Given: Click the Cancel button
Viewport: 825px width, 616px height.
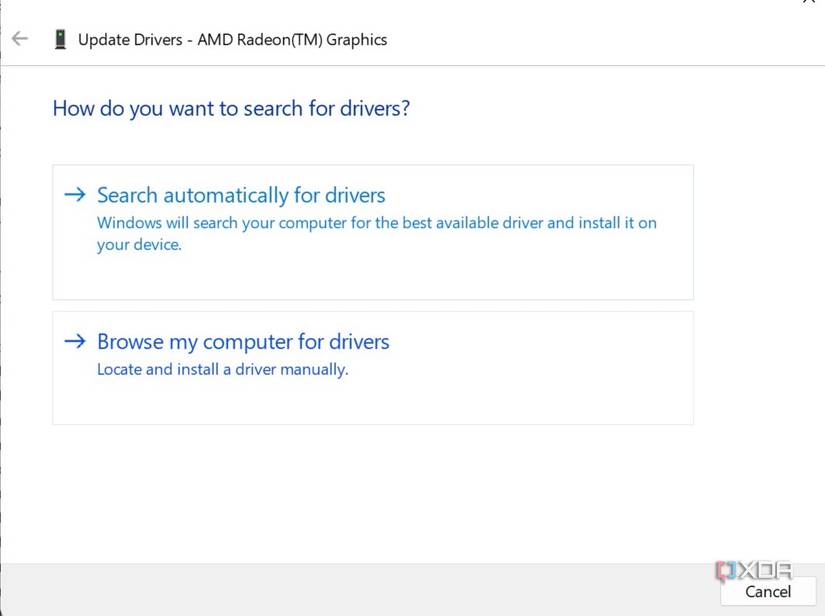Looking at the screenshot, I should coord(767,592).
